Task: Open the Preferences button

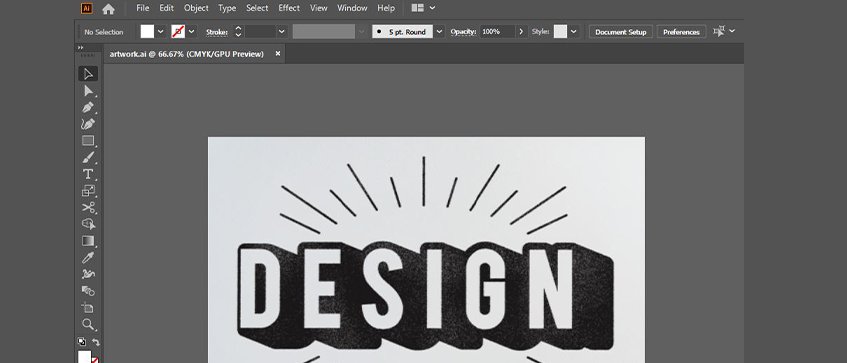Action: click(x=681, y=32)
